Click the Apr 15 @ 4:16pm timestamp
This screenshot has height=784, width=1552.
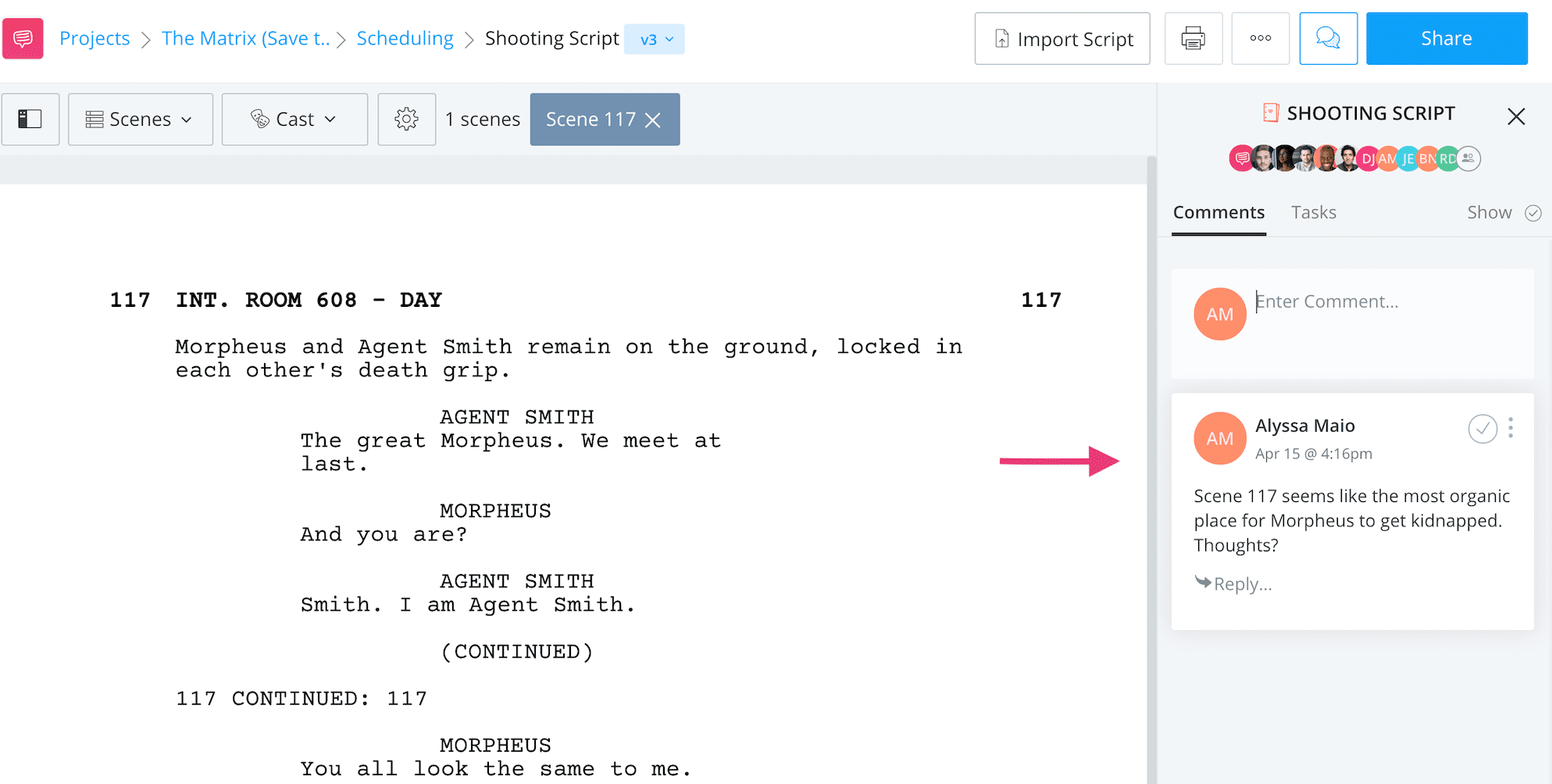[1314, 454]
